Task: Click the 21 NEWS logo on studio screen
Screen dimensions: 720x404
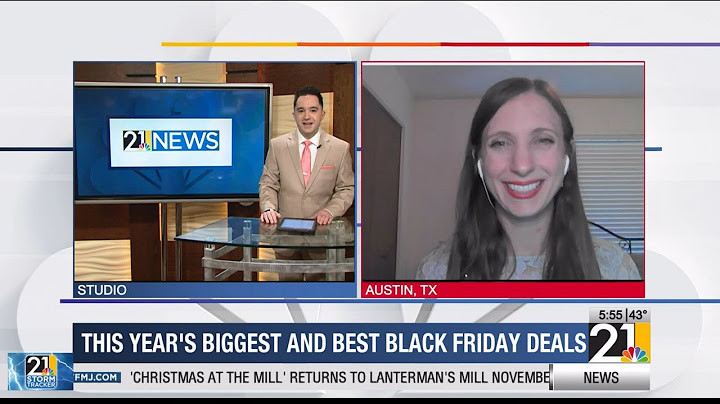Action: (x=170, y=142)
